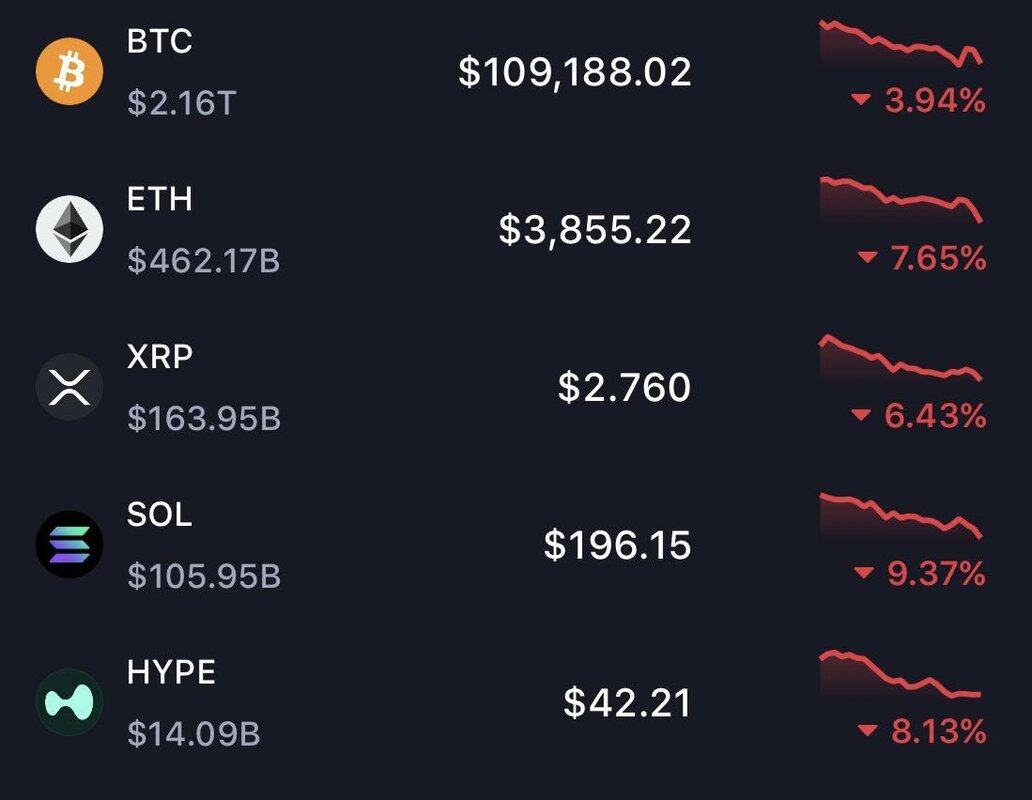Tap the $42.21 HYPE price
The height and width of the screenshot is (800, 1032).
[x=627, y=703]
